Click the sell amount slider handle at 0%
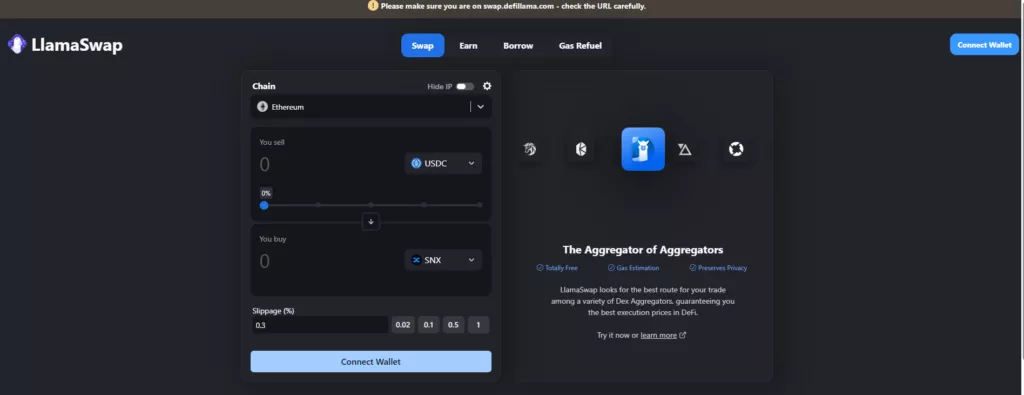 pyautogui.click(x=264, y=205)
